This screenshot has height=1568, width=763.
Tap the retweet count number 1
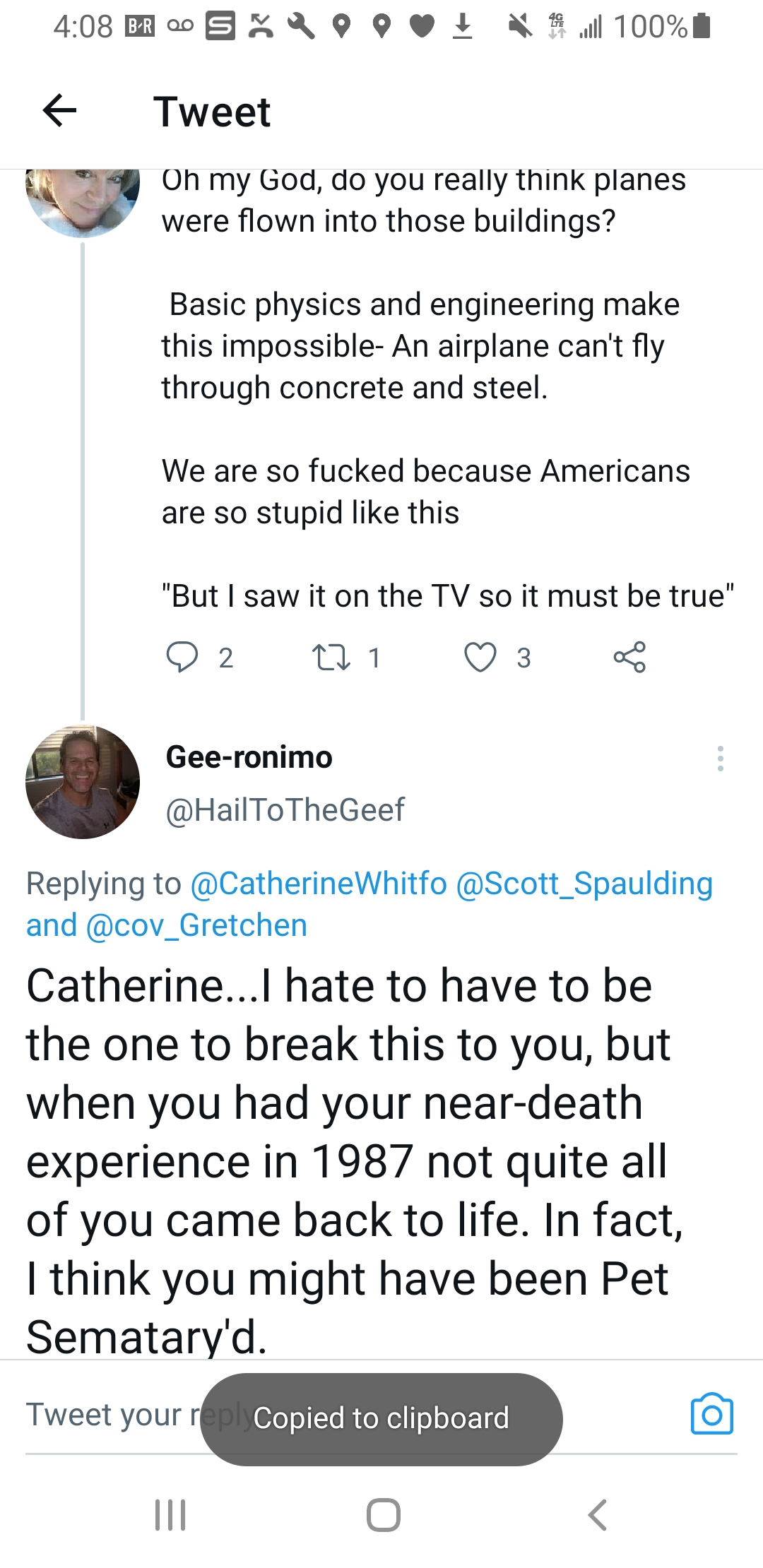tap(374, 658)
